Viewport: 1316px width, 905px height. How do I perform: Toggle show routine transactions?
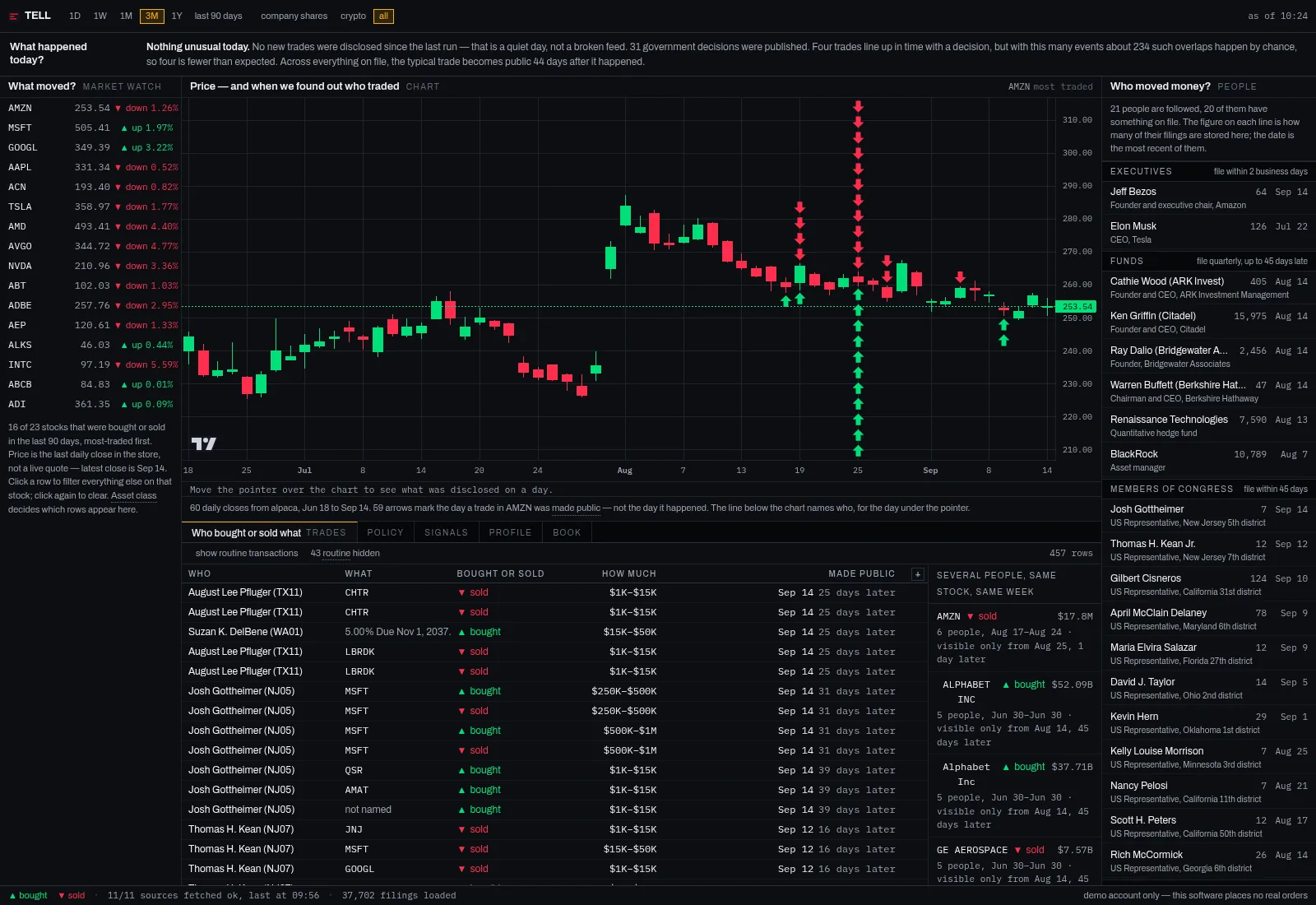tap(247, 553)
